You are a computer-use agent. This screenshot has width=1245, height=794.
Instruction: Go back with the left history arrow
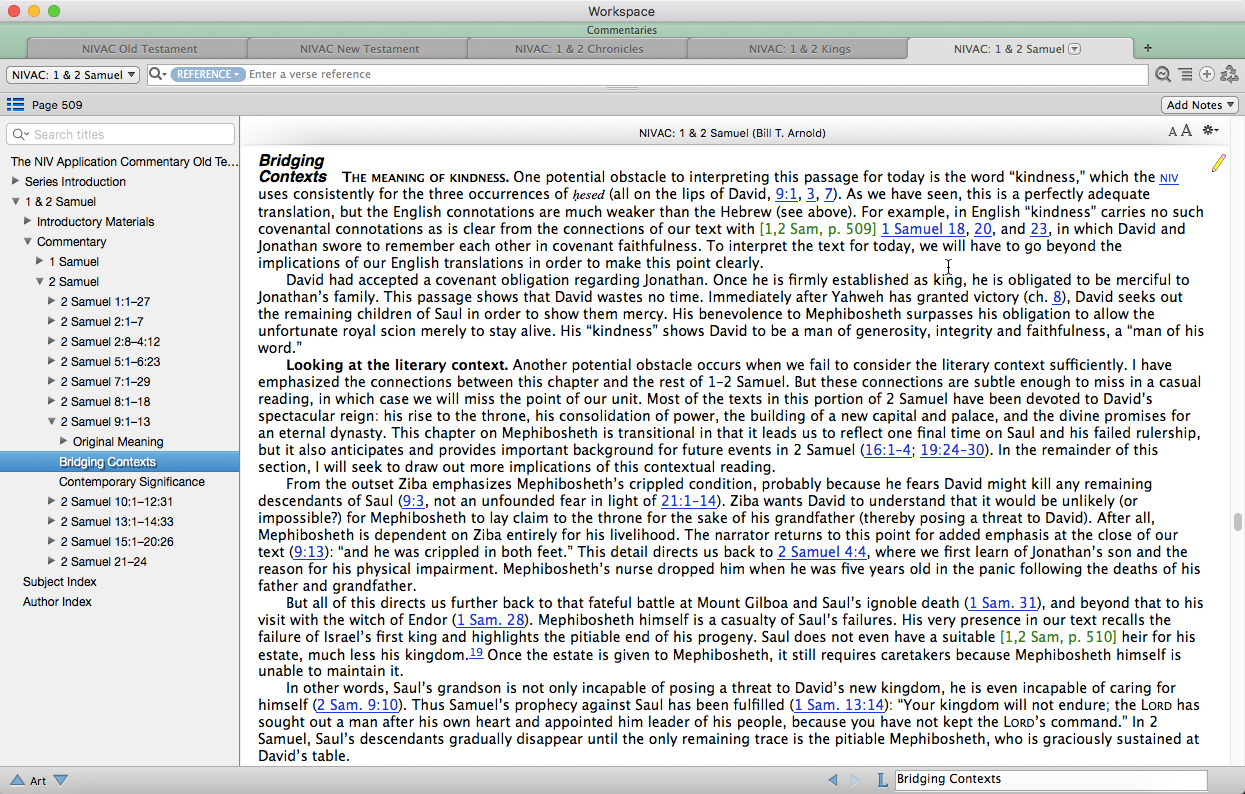(833, 780)
